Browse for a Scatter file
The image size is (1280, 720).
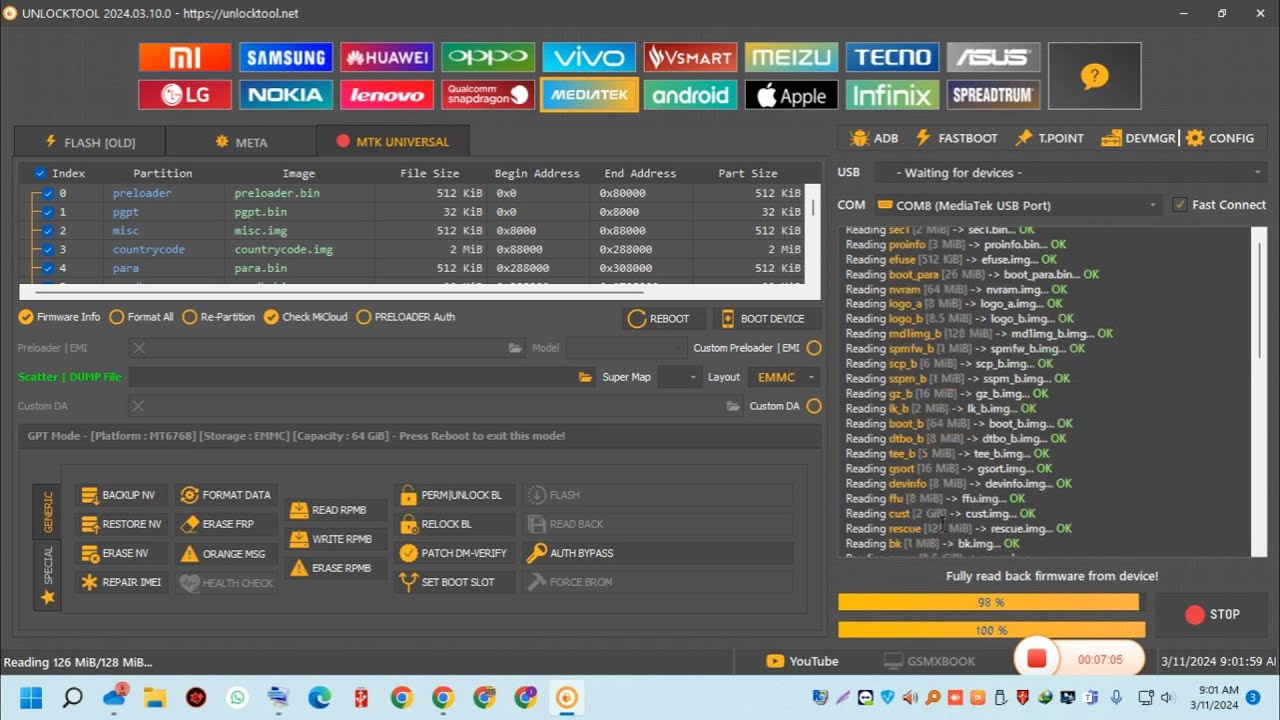(x=585, y=377)
